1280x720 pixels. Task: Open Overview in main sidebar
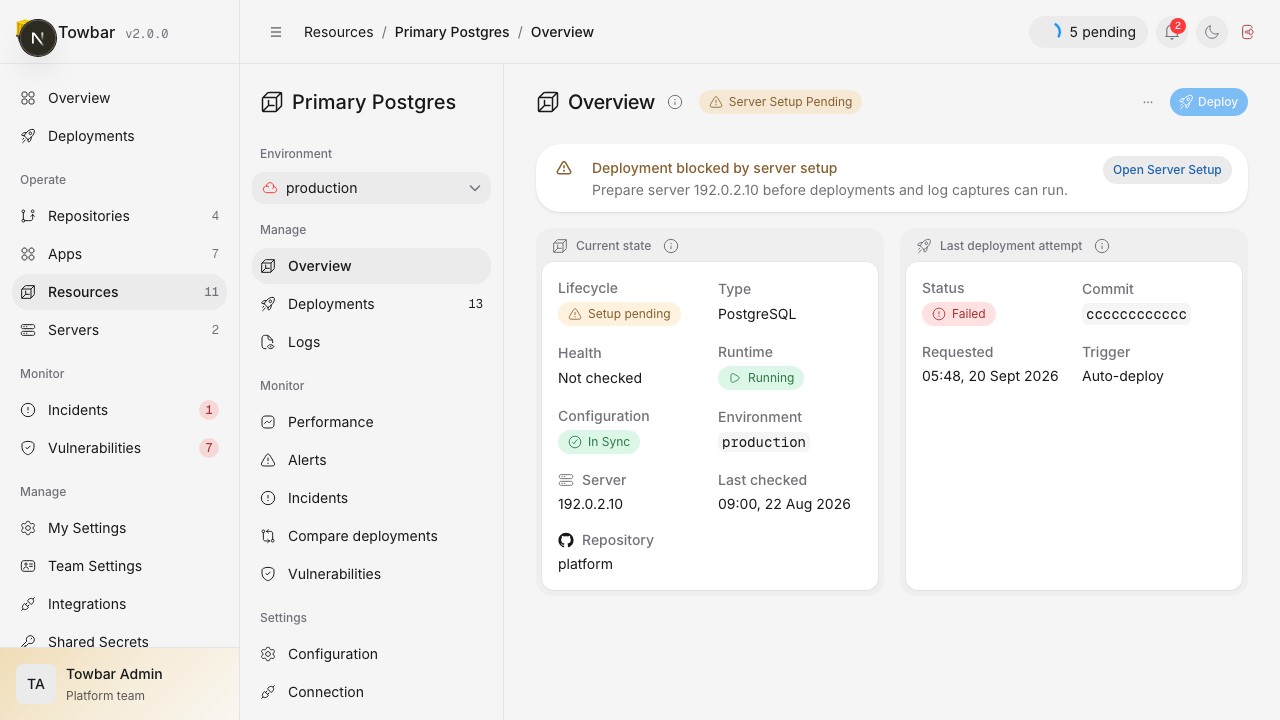[x=120, y=98]
